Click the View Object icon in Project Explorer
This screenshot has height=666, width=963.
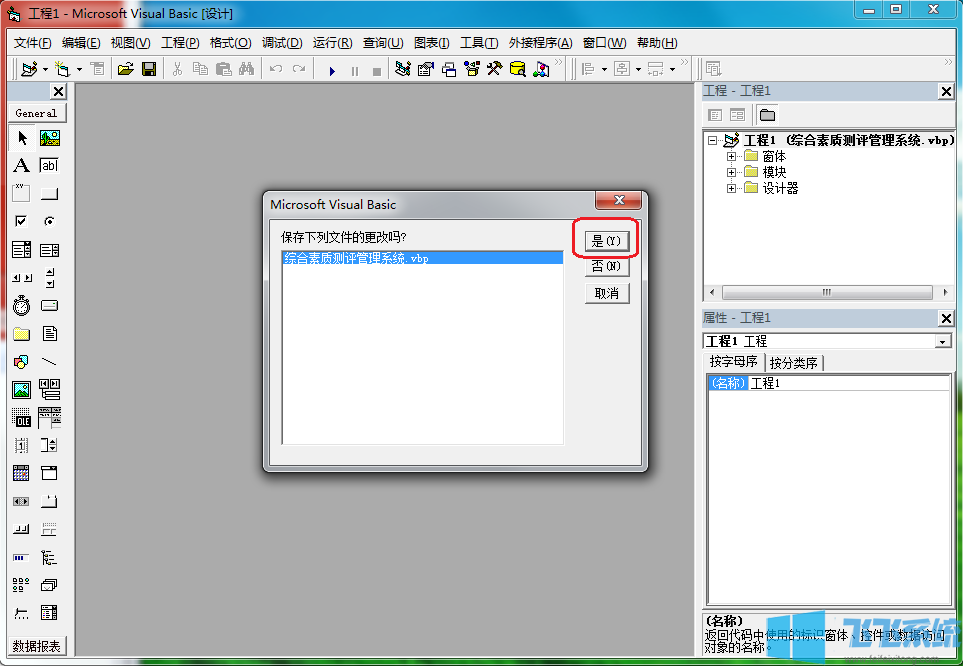(x=735, y=114)
